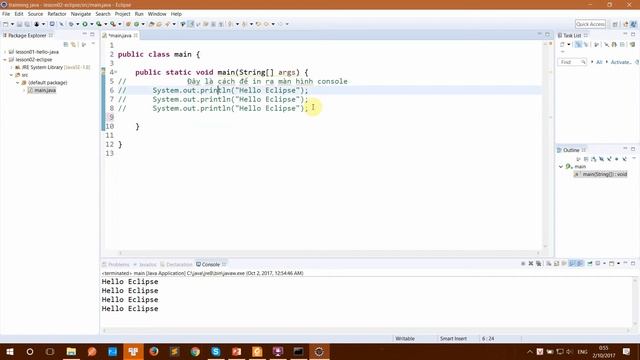Open Chrome from the taskbar
Image resolution: width=640 pixels, height=360 pixels.
click(x=195, y=351)
